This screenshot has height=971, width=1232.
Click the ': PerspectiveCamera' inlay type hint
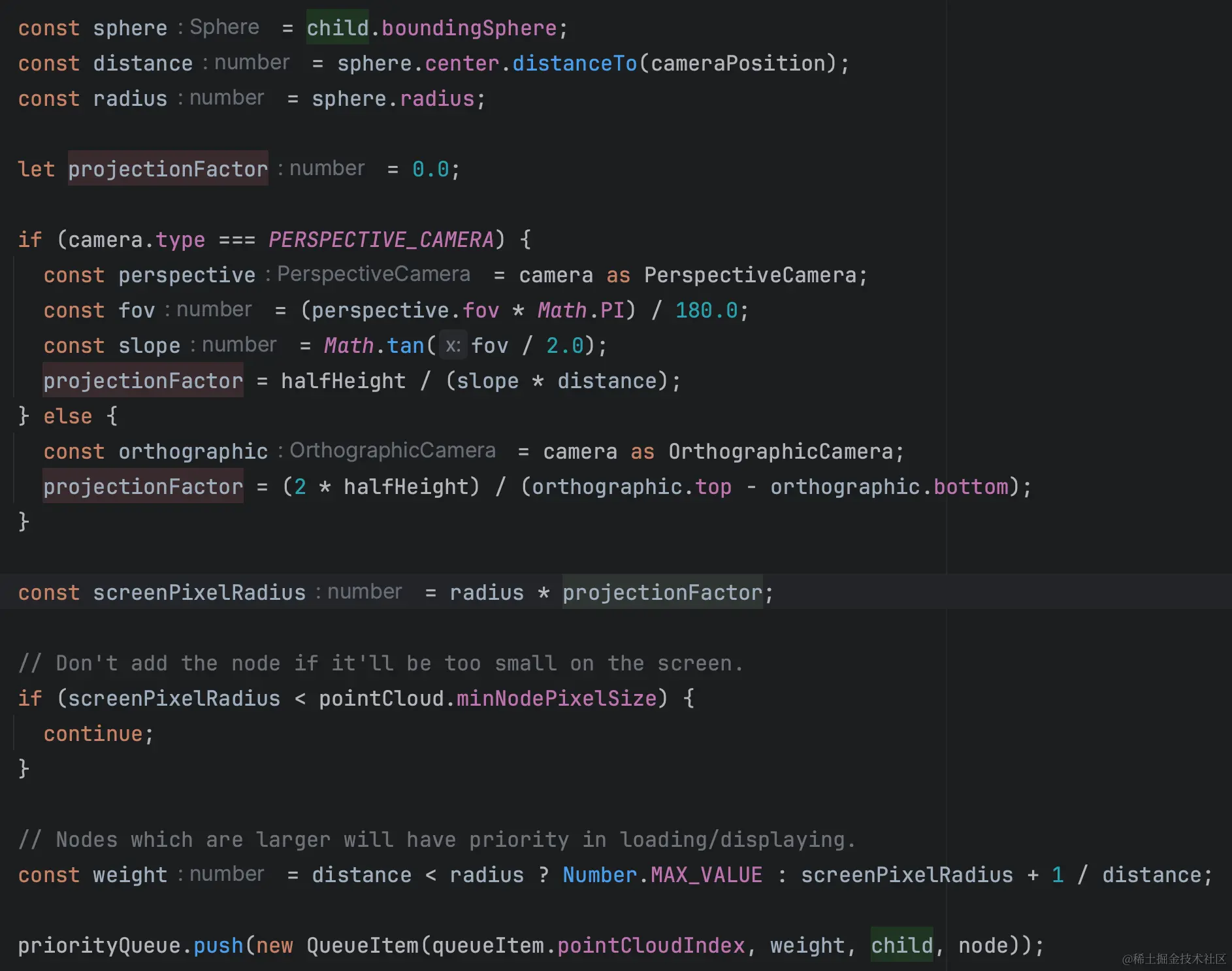(368, 274)
